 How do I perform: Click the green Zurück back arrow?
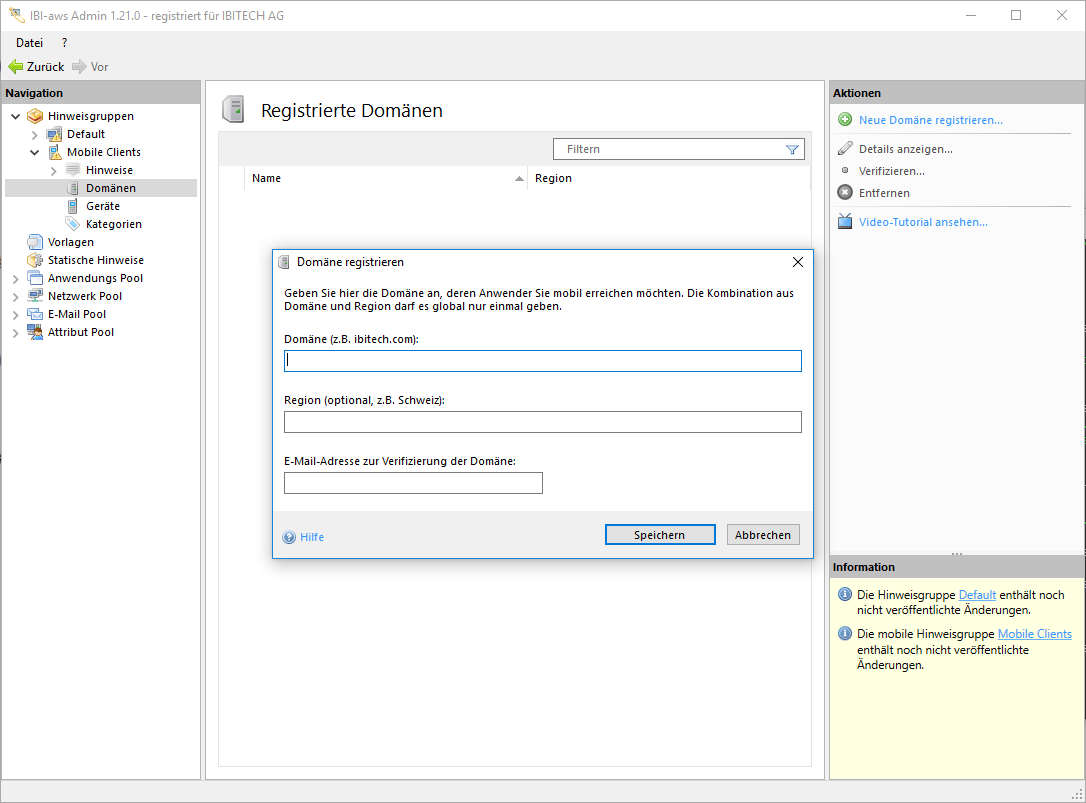pyautogui.click(x=16, y=67)
